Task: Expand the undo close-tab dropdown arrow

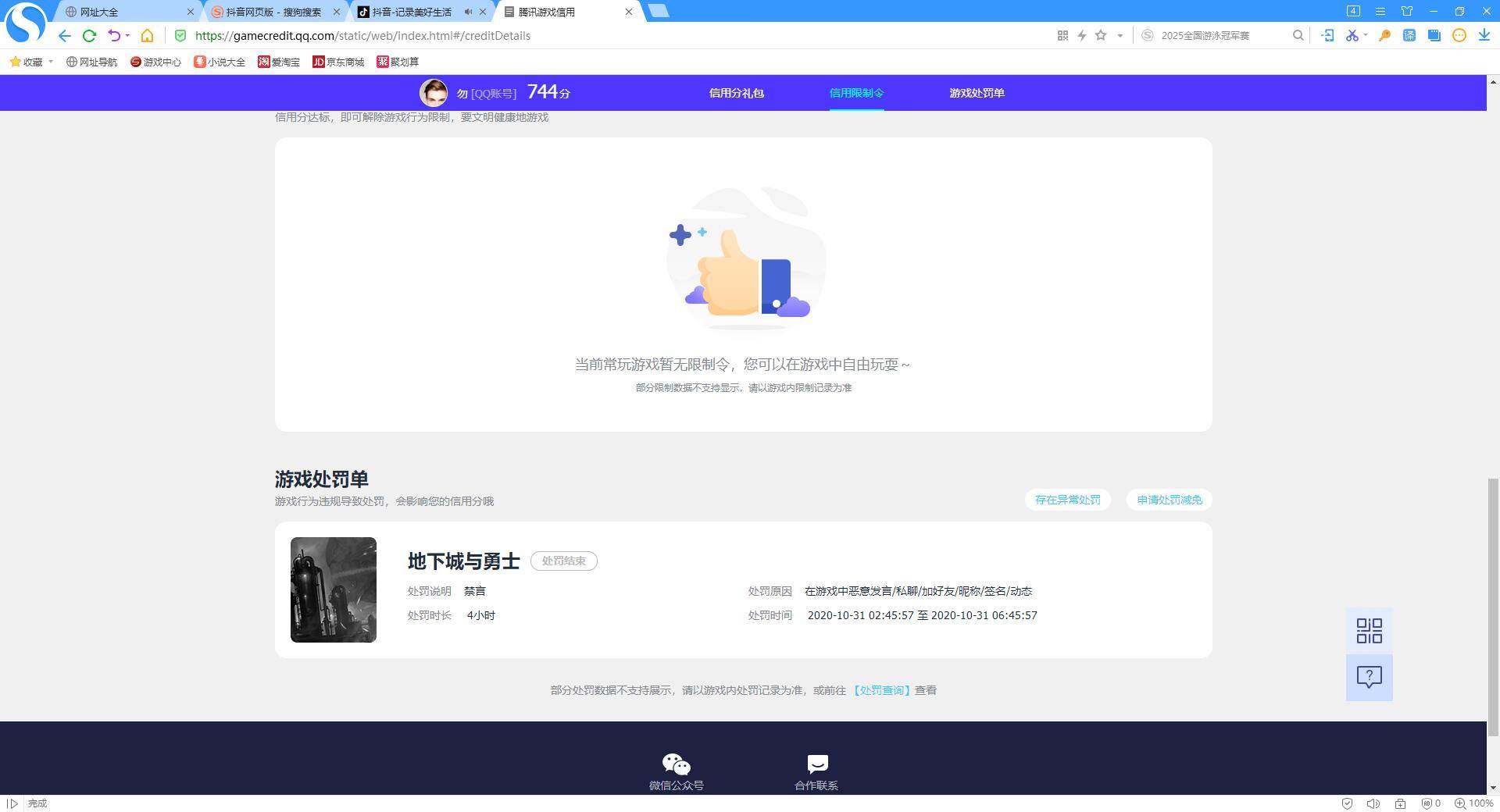Action: (127, 36)
